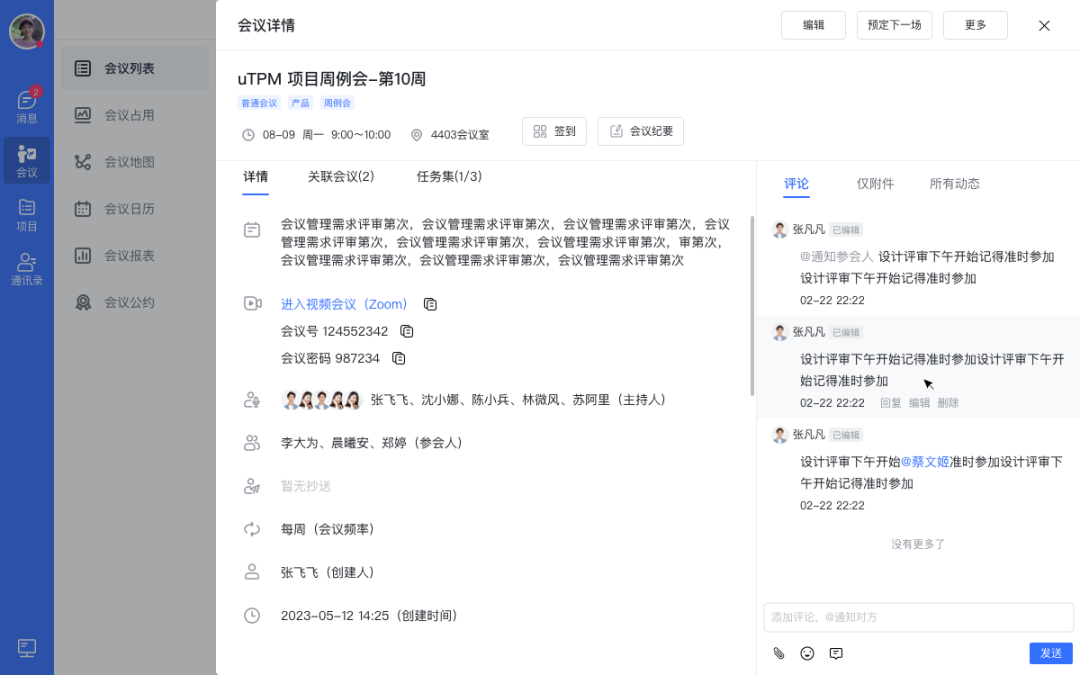Open the 项目 projects section
Image resolution: width=1080 pixels, height=675 pixels.
point(27,213)
